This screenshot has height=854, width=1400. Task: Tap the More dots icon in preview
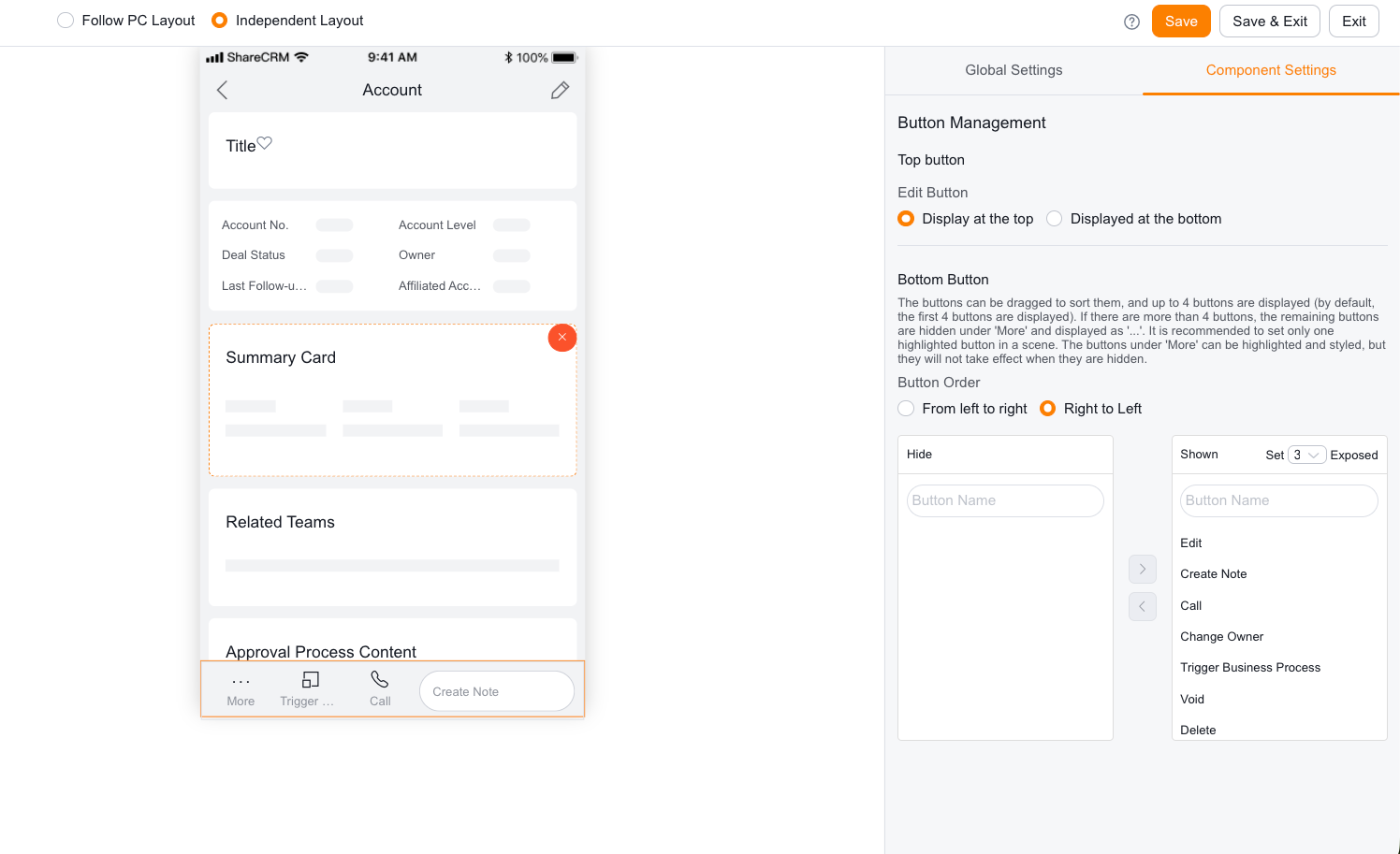(241, 681)
